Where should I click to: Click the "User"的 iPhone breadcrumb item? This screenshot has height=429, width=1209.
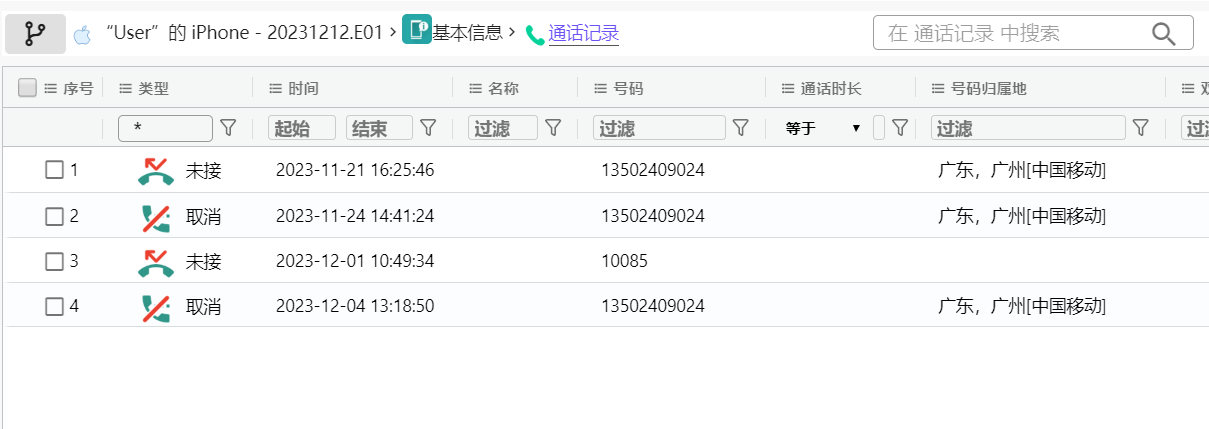pos(244,33)
